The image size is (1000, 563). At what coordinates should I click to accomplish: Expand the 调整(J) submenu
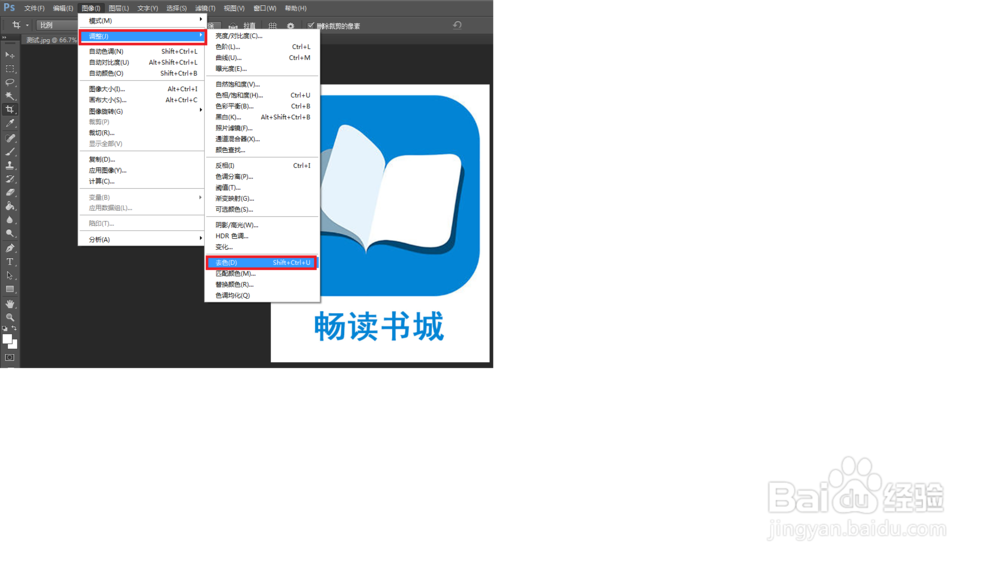[142, 36]
